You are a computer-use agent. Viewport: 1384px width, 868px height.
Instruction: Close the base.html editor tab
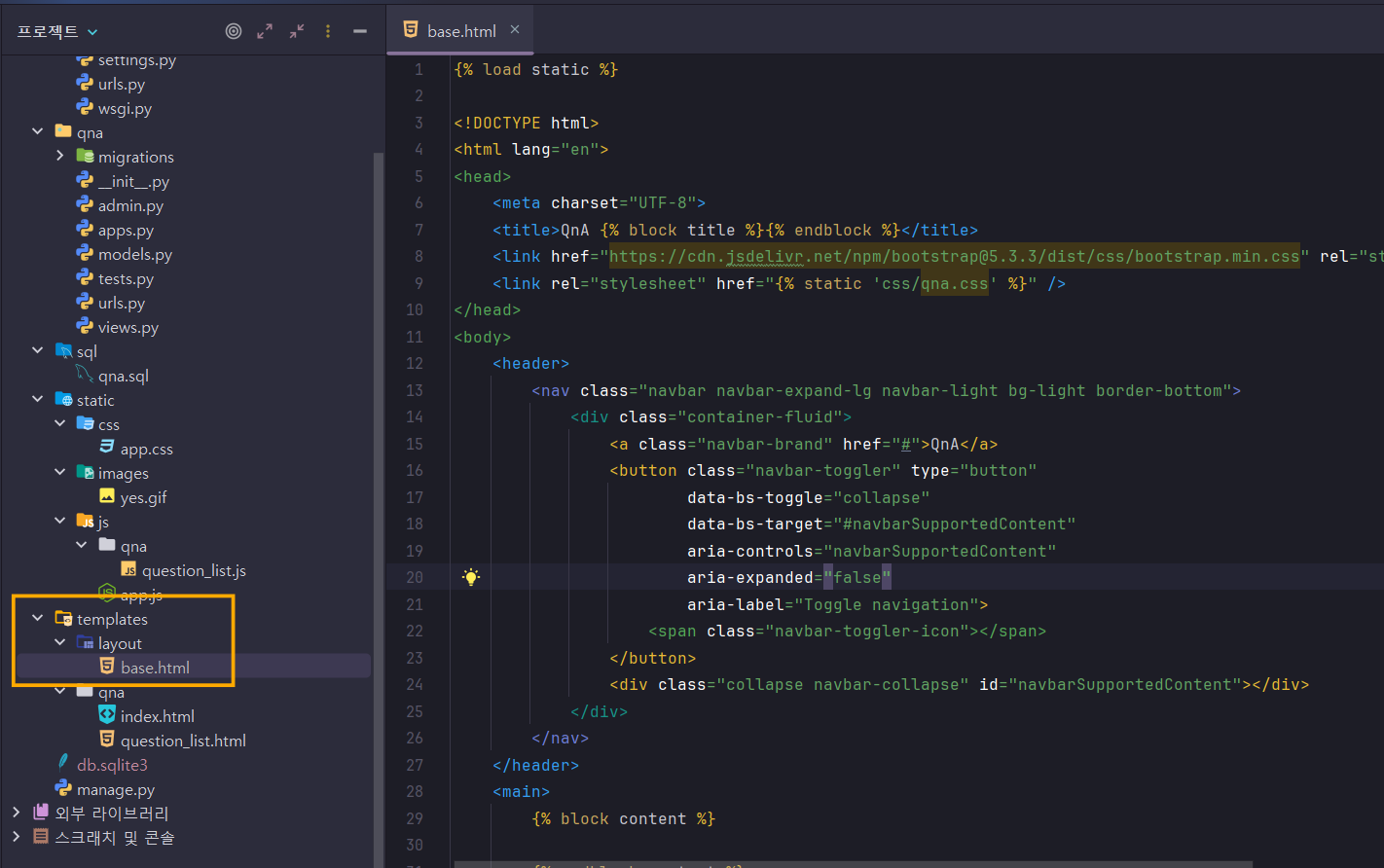(515, 30)
